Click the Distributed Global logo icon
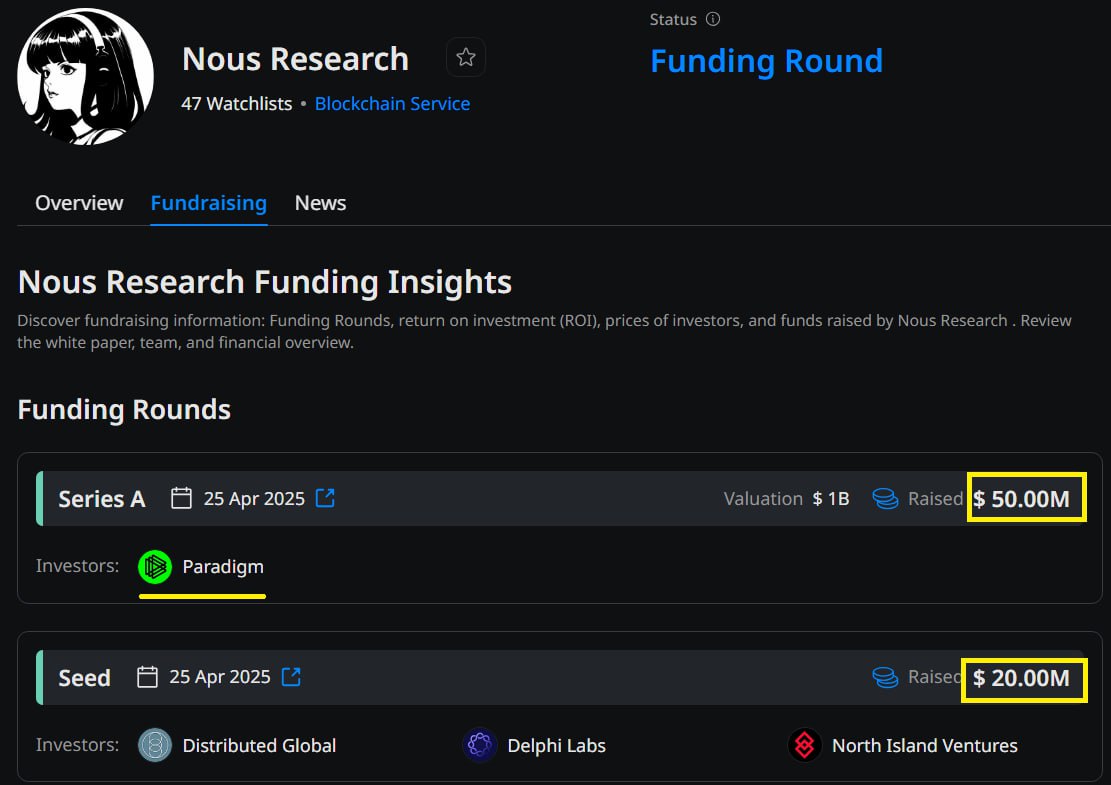The image size is (1111, 785). 155,746
